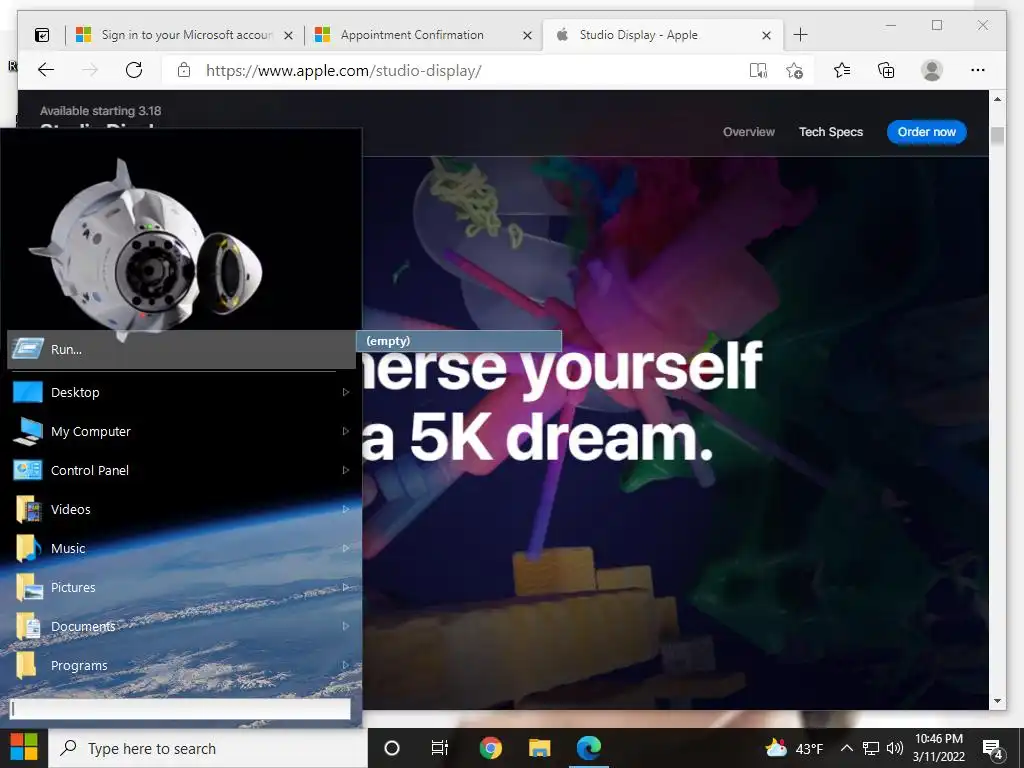Open the Overview link on Apple page

pos(748,132)
